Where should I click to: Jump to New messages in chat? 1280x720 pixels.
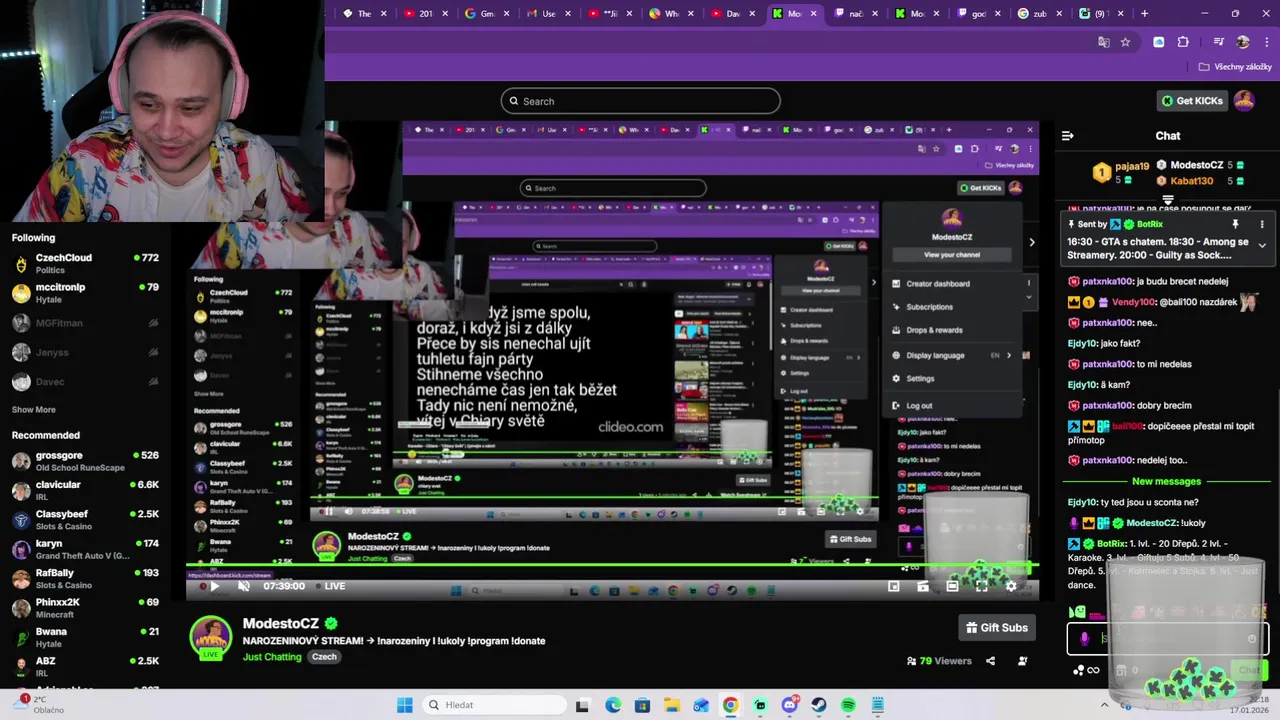pos(1166,482)
